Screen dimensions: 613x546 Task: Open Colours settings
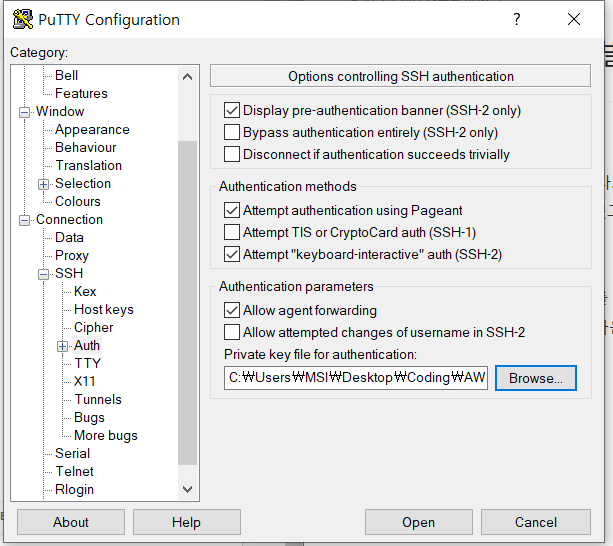pos(78,201)
